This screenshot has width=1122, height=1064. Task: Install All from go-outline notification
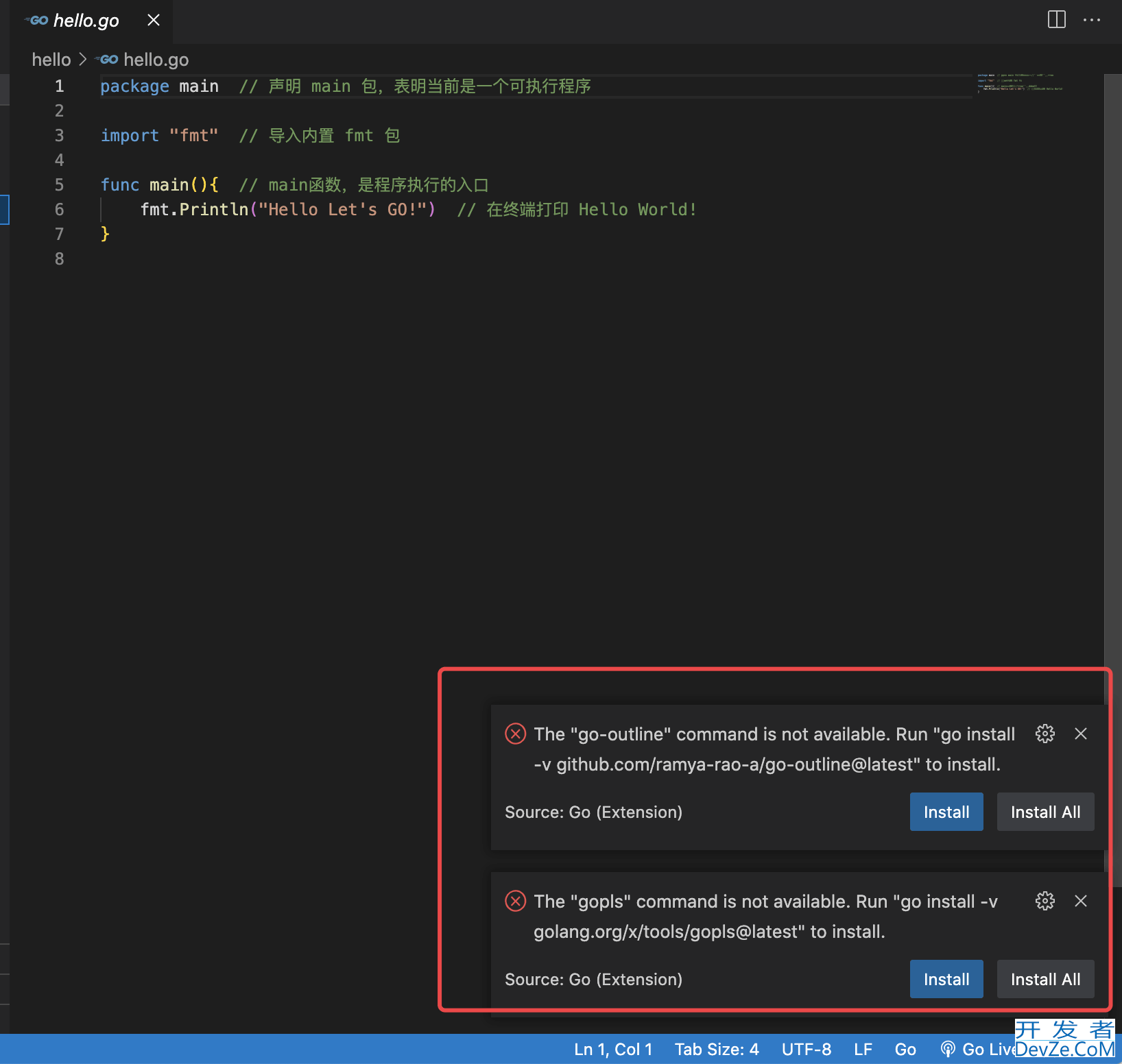pos(1045,812)
